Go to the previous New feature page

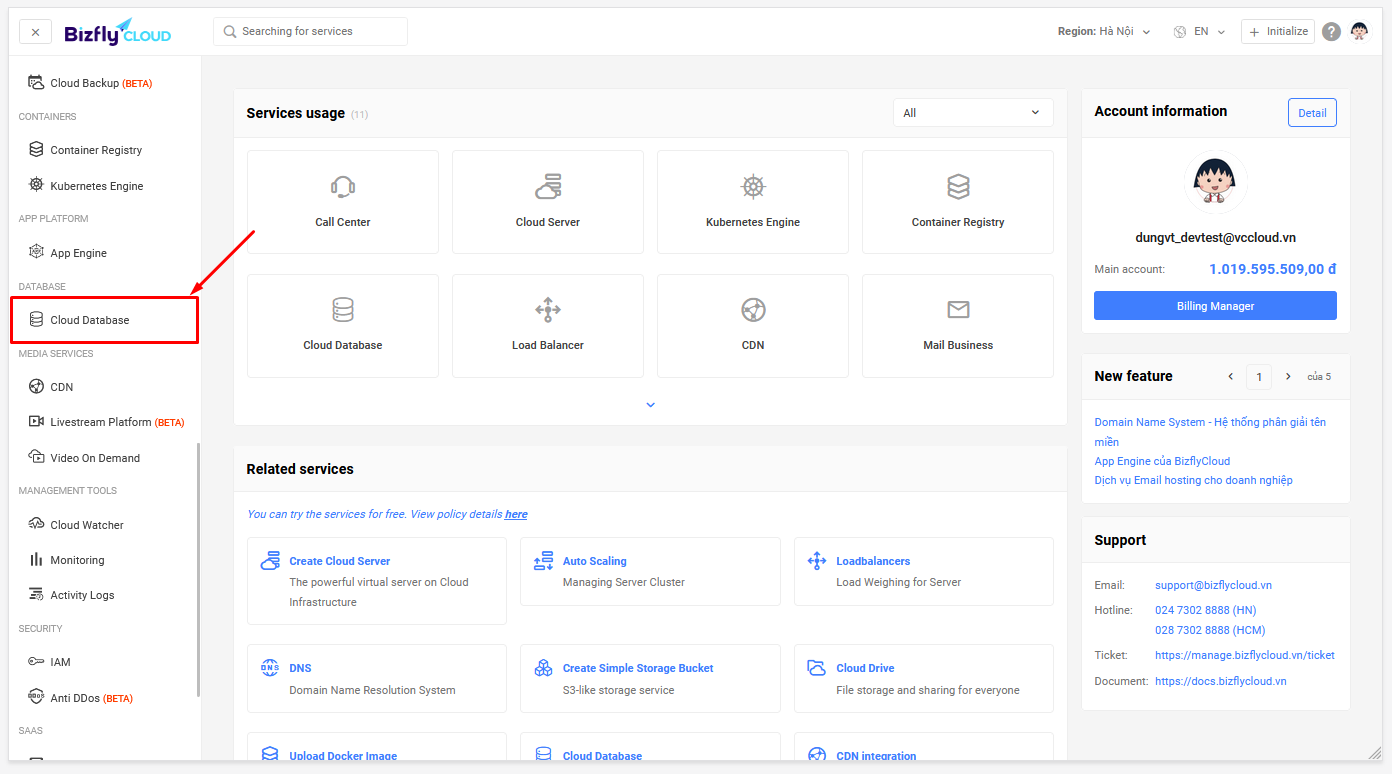[1231, 377]
